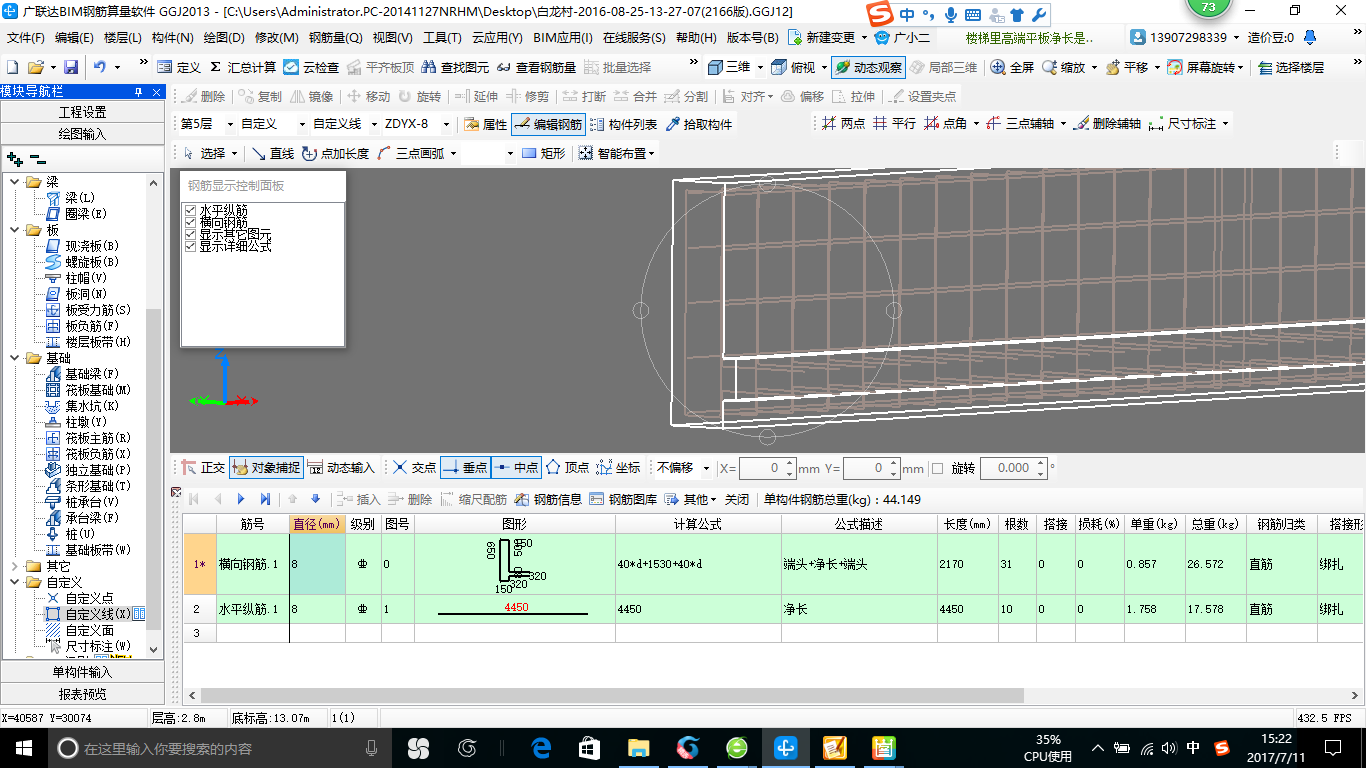Expand the 其它 tree folder

click(15, 566)
